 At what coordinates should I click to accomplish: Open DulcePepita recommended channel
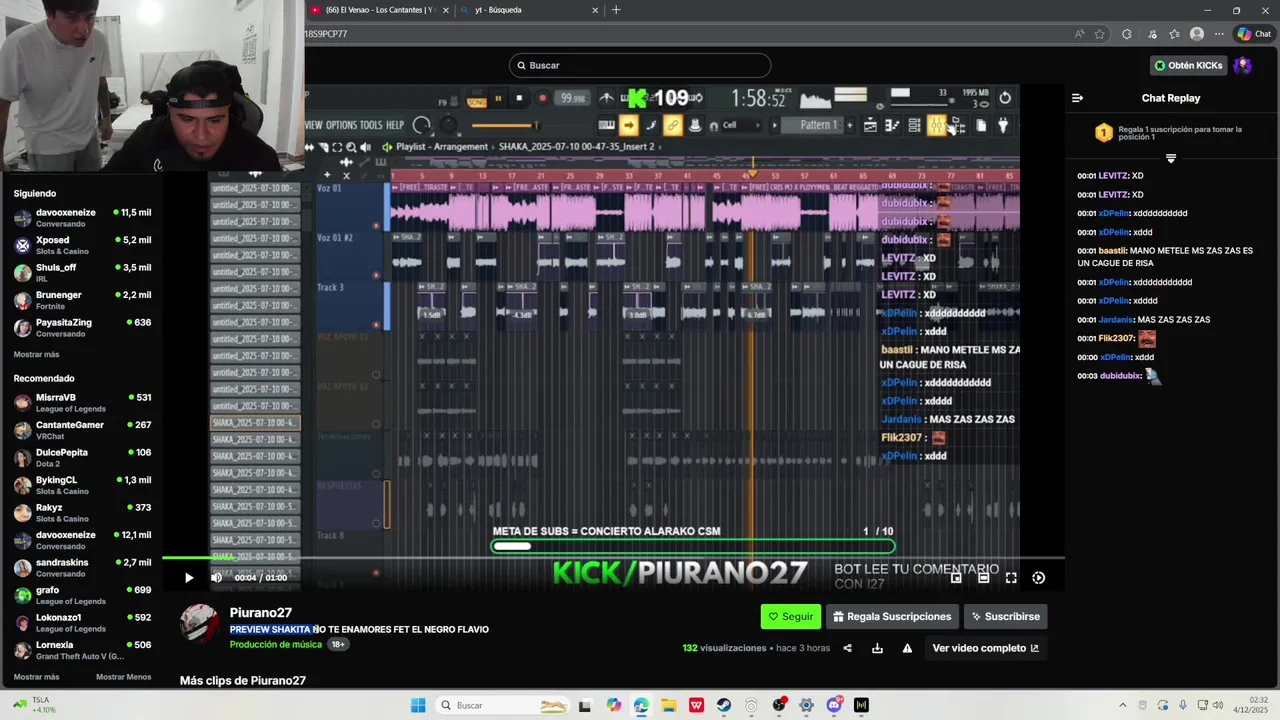pyautogui.click(x=82, y=458)
